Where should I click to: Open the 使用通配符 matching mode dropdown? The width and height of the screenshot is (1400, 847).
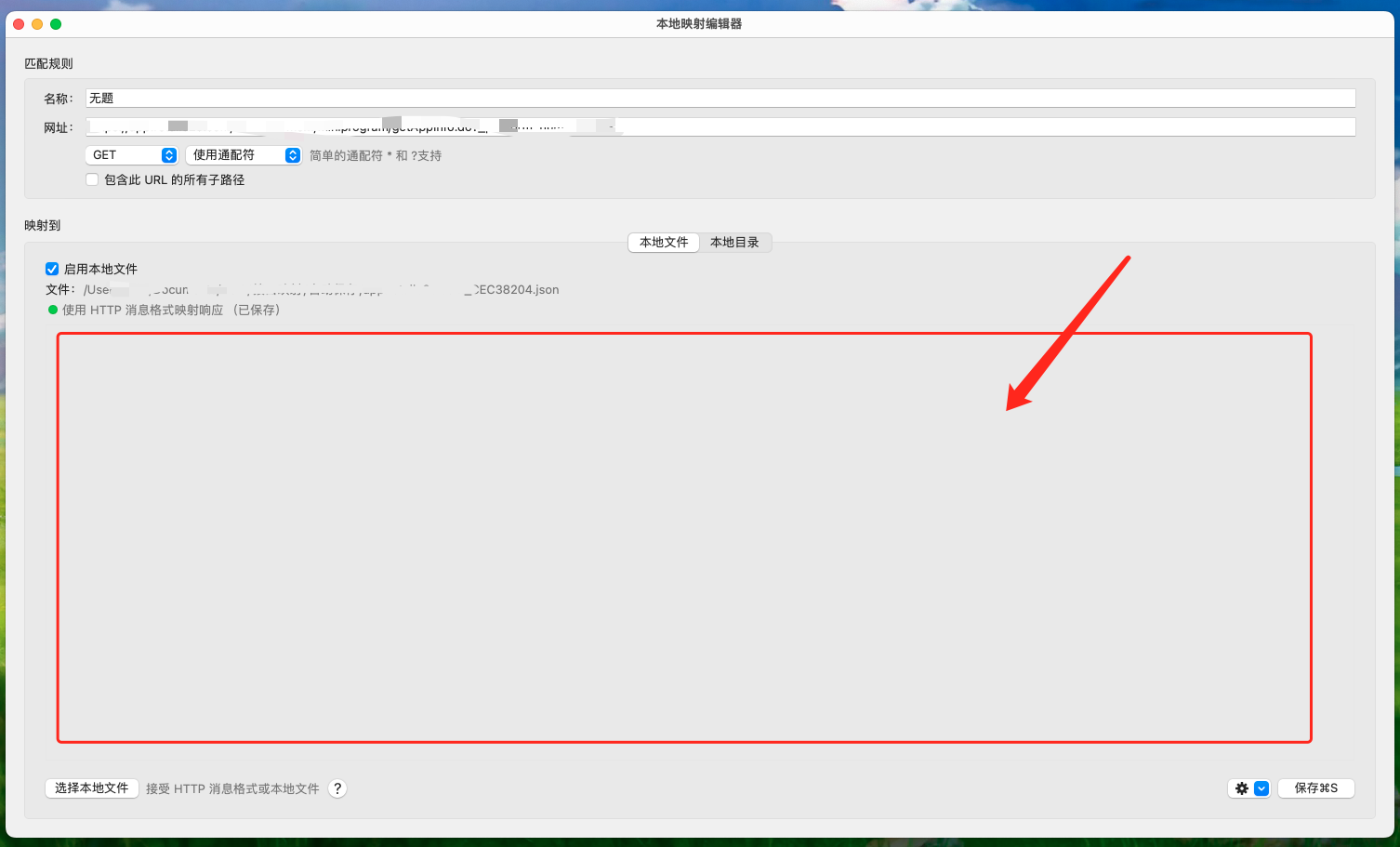point(243,154)
